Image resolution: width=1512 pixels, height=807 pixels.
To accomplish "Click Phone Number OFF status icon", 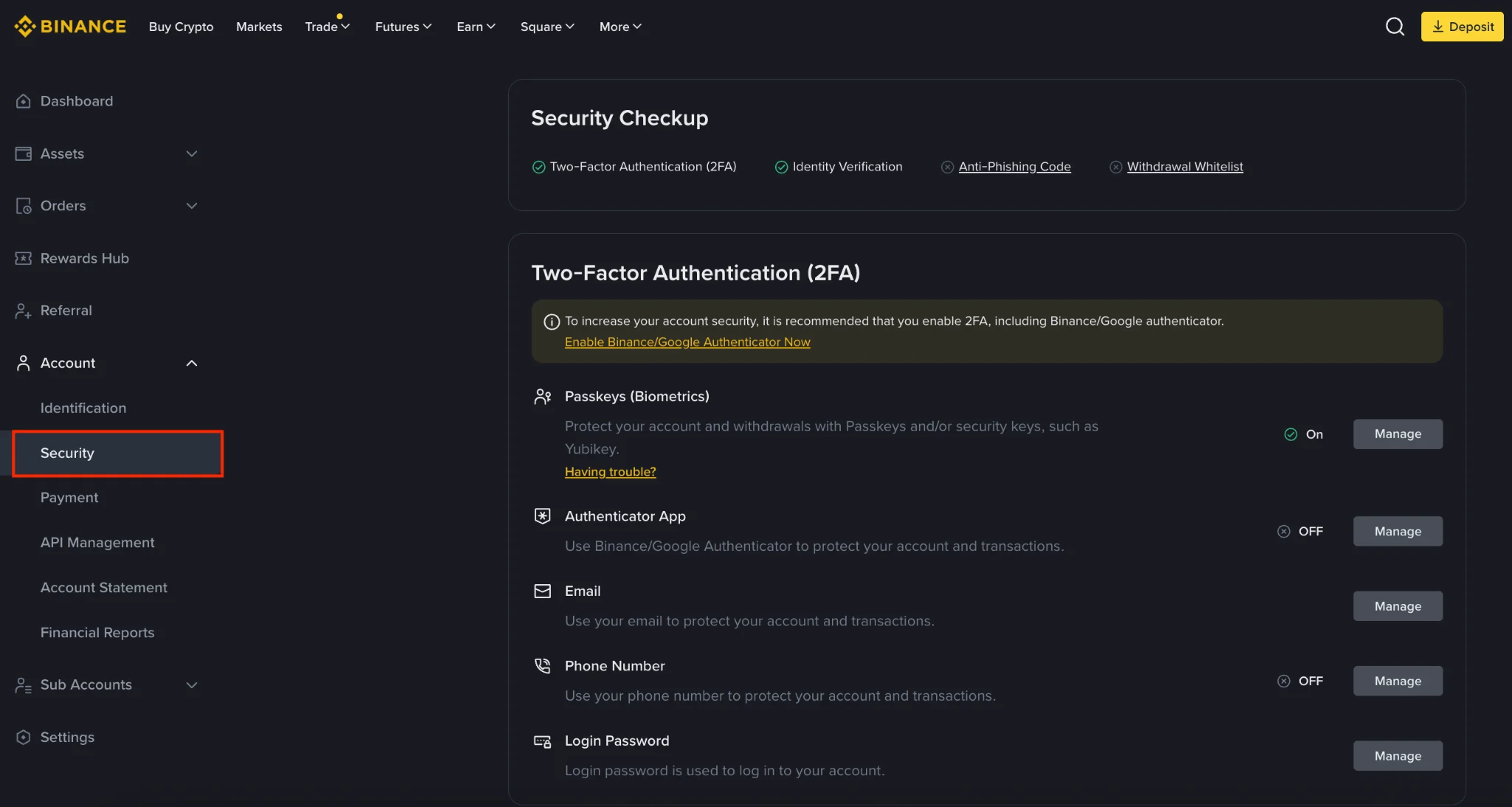I will coord(1284,681).
